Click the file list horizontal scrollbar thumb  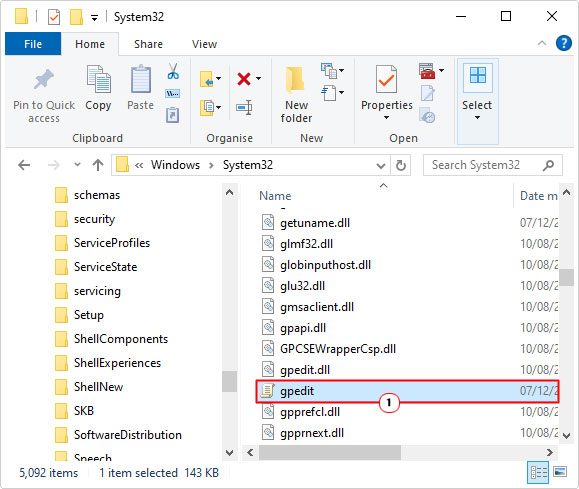tap(330, 452)
